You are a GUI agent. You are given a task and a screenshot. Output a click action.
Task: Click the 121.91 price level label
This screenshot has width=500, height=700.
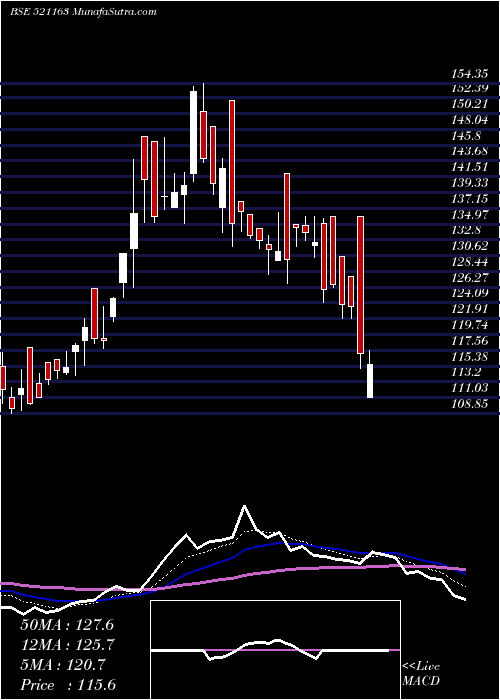[x=468, y=309]
